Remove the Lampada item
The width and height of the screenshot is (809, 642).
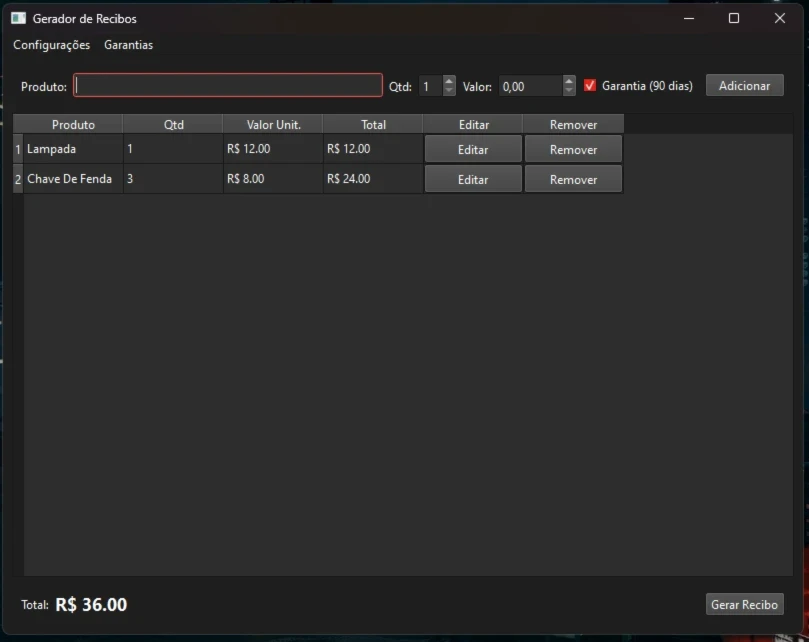point(573,150)
